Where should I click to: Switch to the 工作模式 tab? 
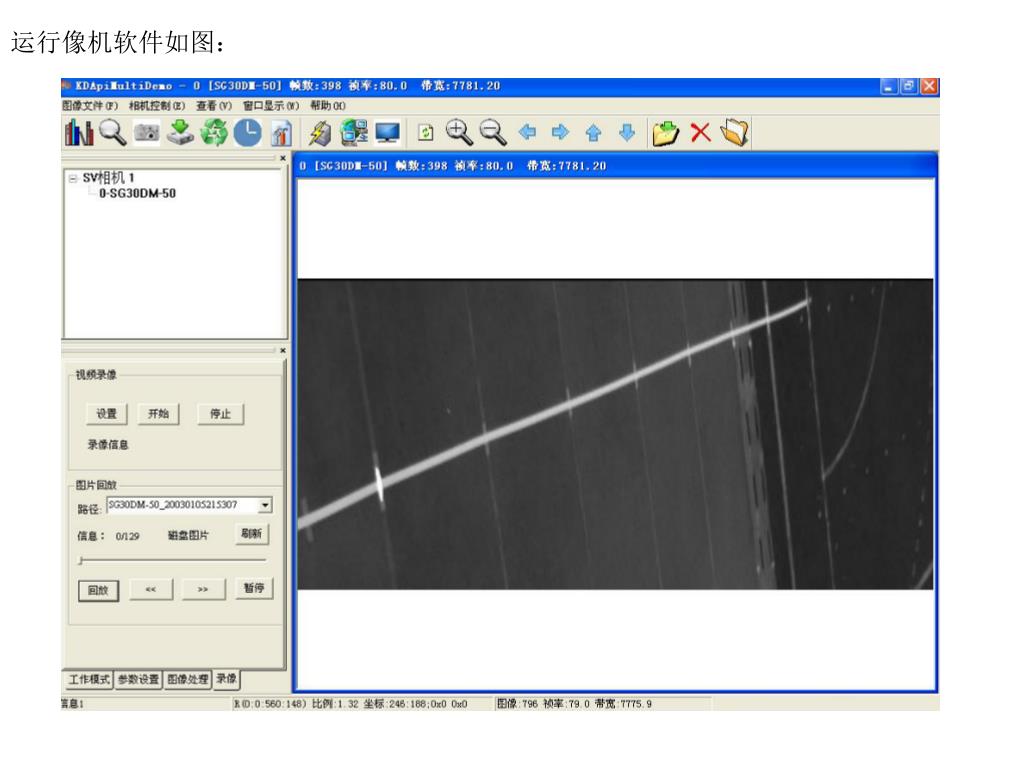(x=89, y=680)
